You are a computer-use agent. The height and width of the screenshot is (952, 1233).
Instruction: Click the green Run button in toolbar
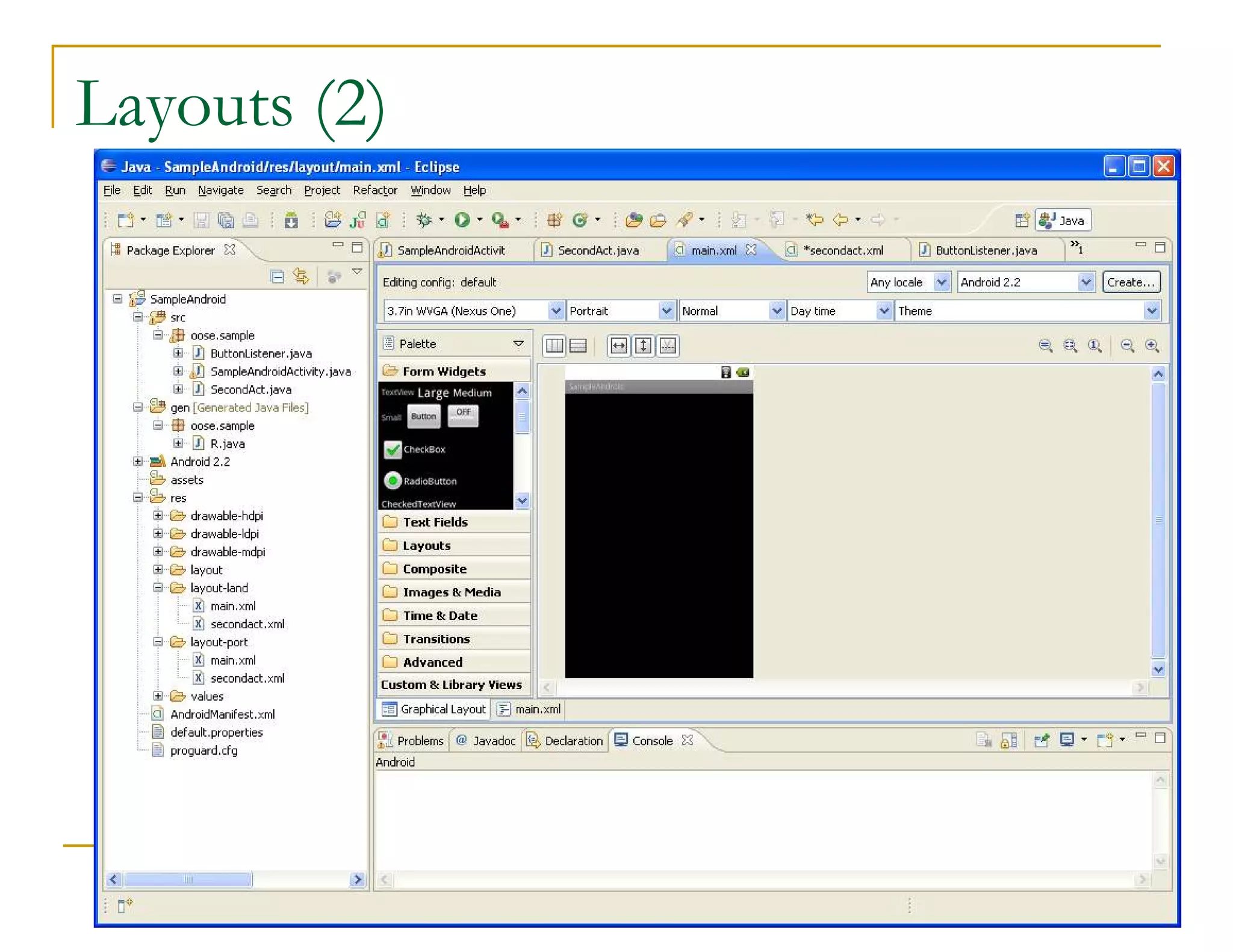coord(462,220)
